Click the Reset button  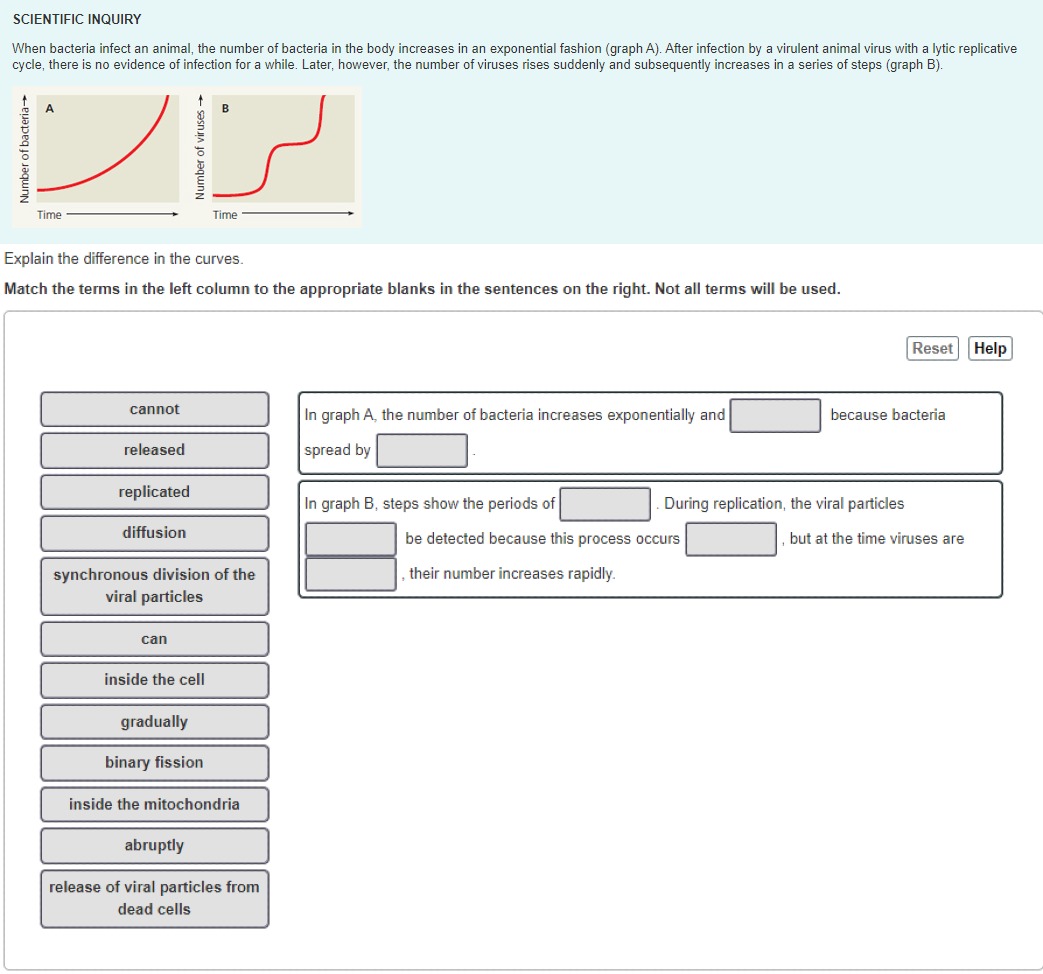click(x=931, y=348)
